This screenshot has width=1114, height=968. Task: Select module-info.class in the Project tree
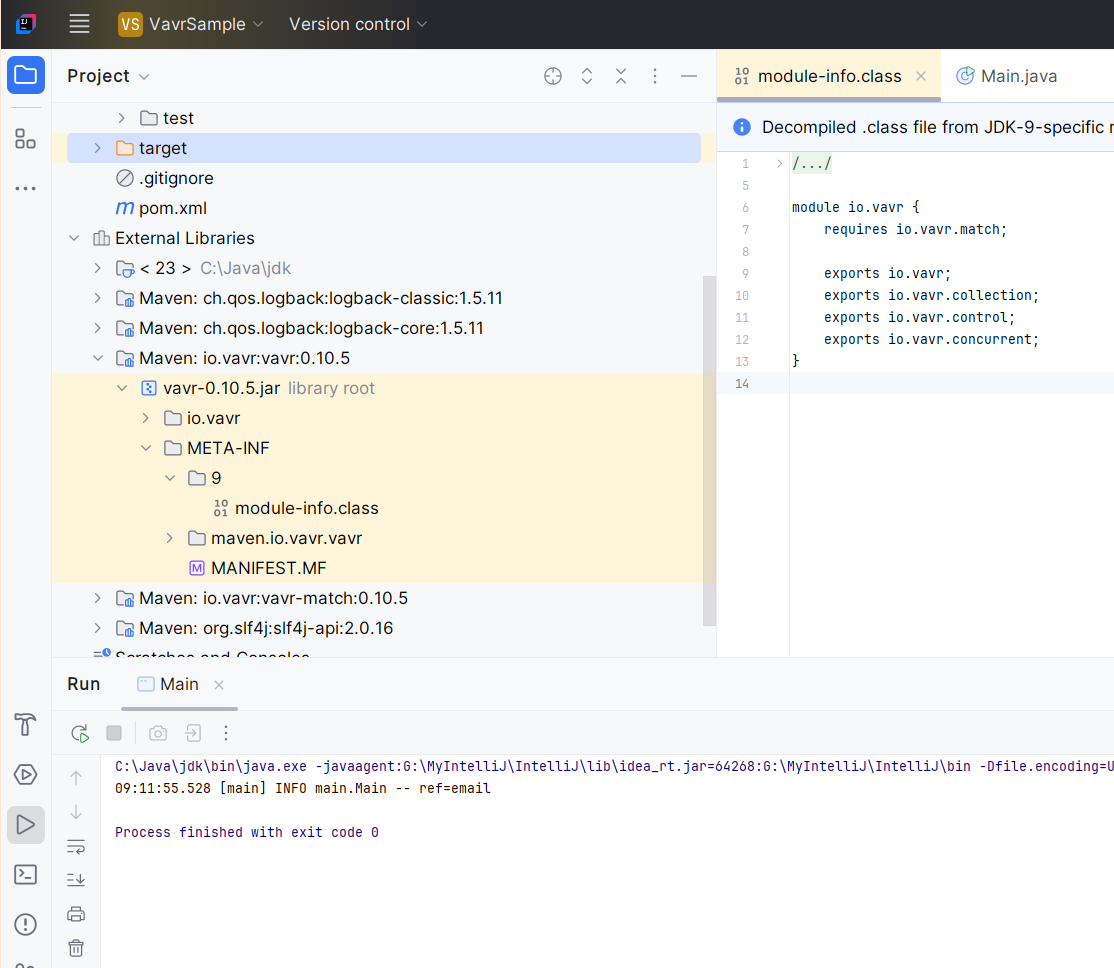tap(296, 508)
